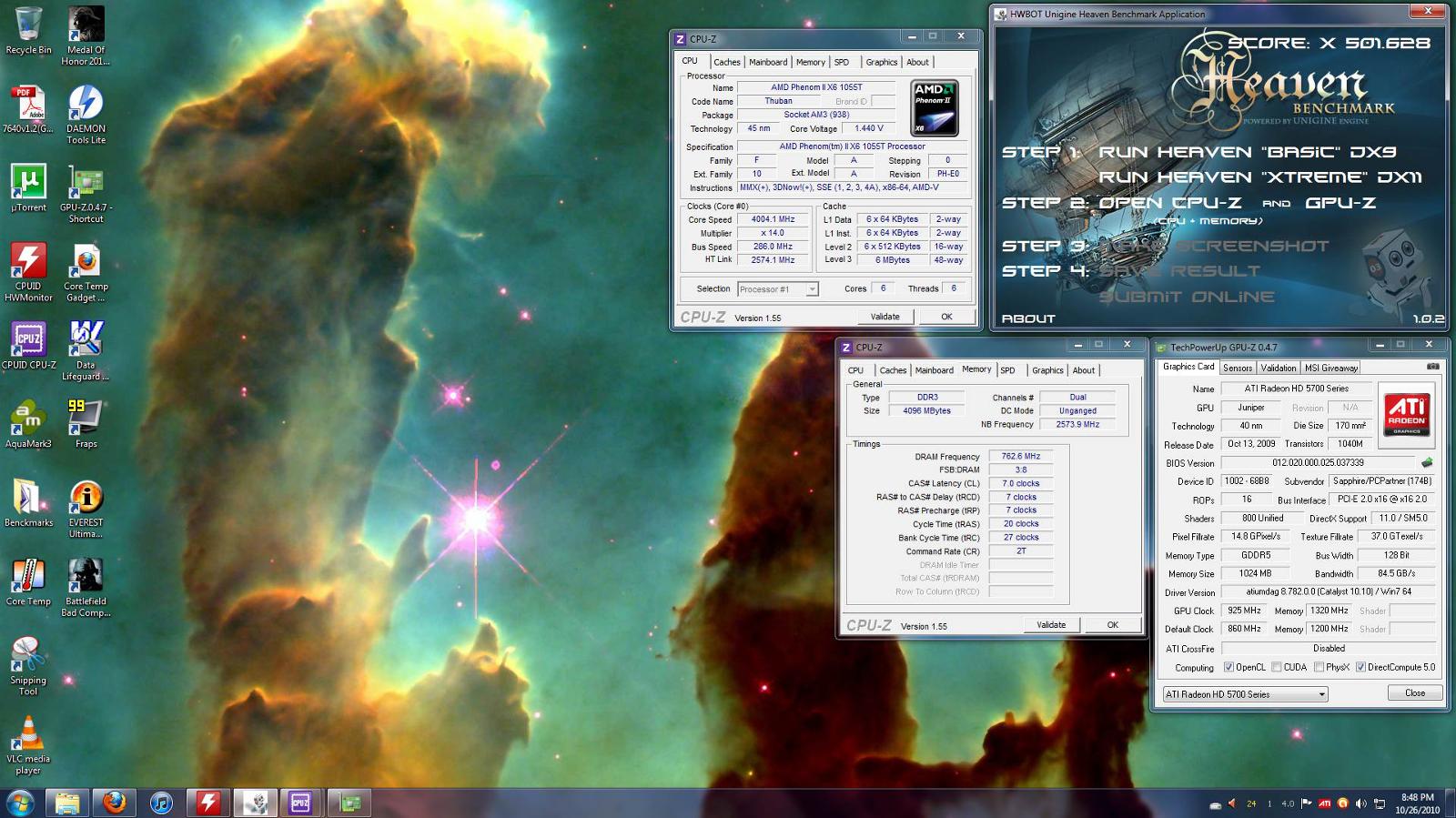This screenshot has width=1456, height=818.
Task: Launch Fraps desktop icon
Action: [86, 424]
